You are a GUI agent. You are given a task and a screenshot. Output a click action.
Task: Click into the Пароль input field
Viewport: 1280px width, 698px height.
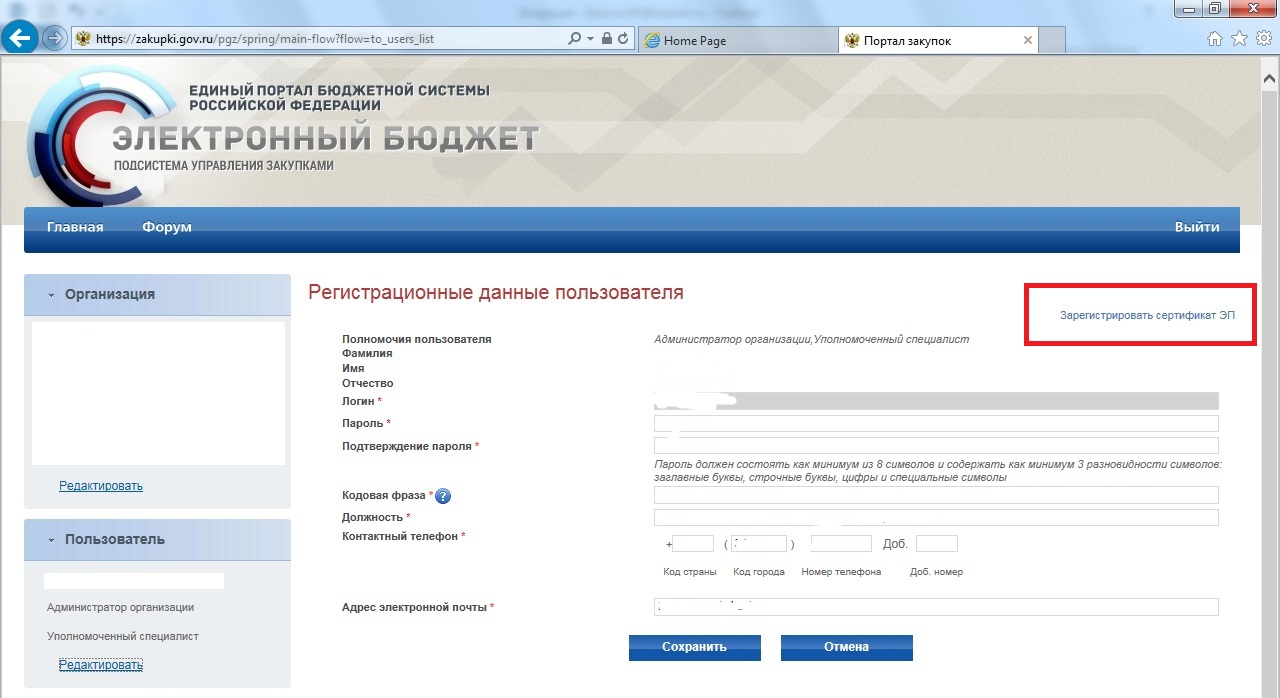936,424
